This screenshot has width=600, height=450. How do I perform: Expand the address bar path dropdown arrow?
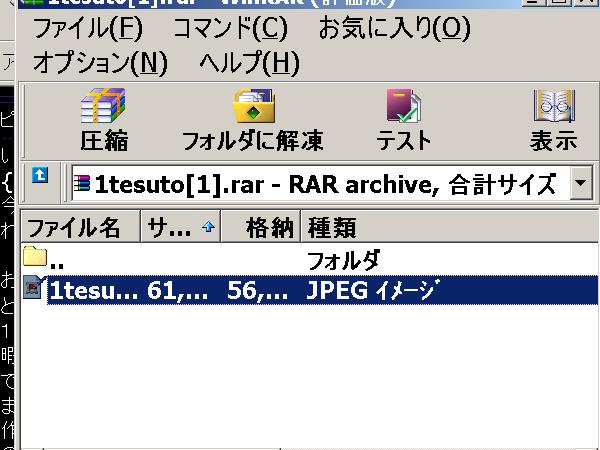coord(581,183)
